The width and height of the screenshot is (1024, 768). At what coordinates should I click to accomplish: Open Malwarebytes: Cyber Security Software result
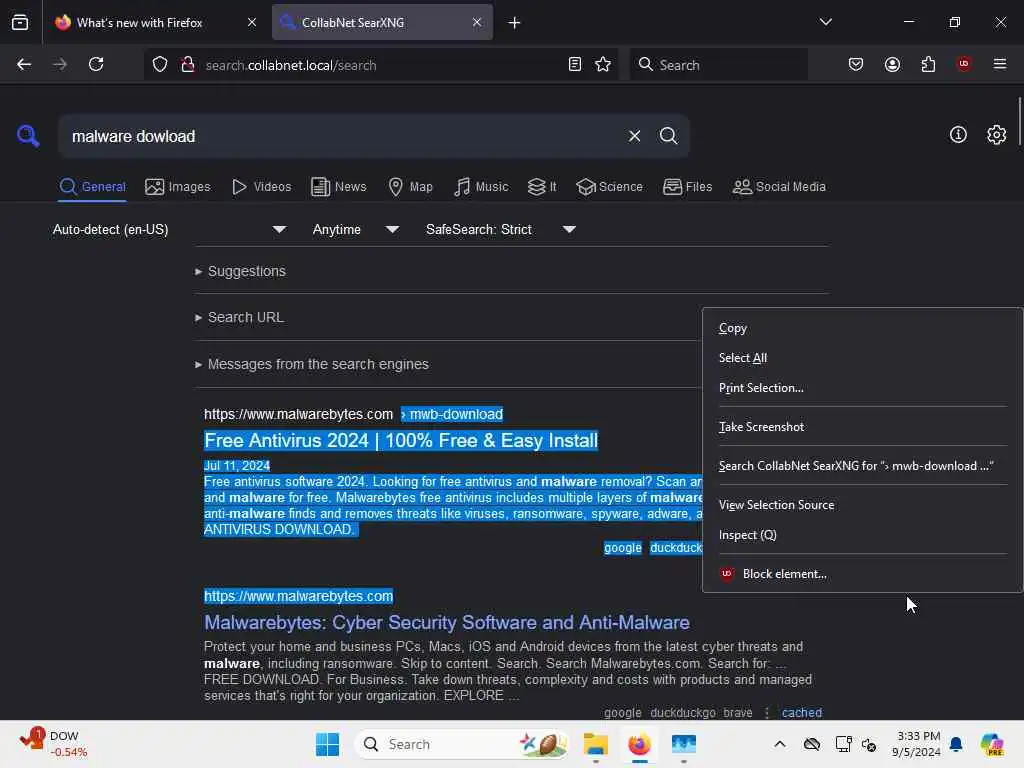[x=447, y=622]
